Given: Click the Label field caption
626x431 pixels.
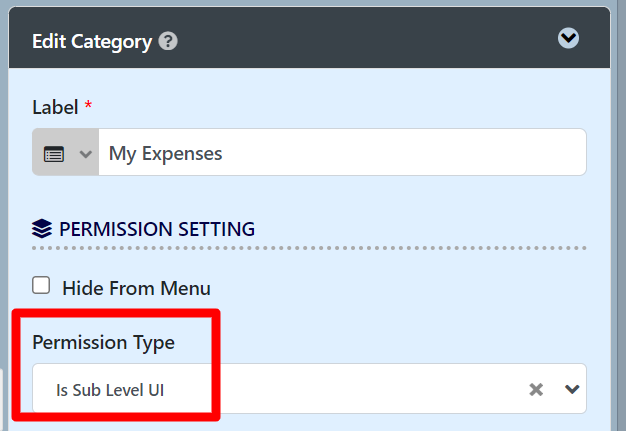Looking at the screenshot, I should (54, 106).
